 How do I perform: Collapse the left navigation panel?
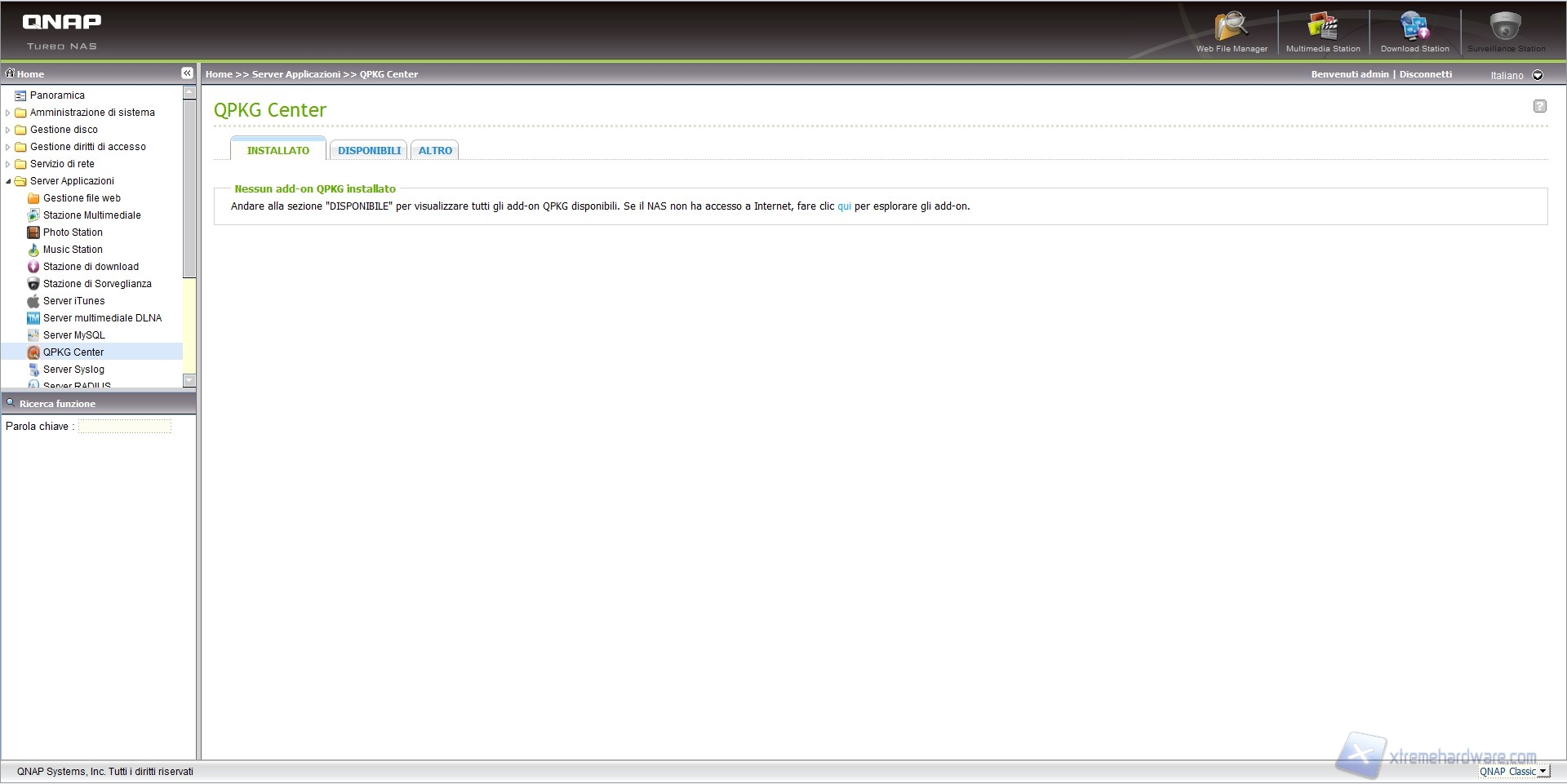(187, 73)
